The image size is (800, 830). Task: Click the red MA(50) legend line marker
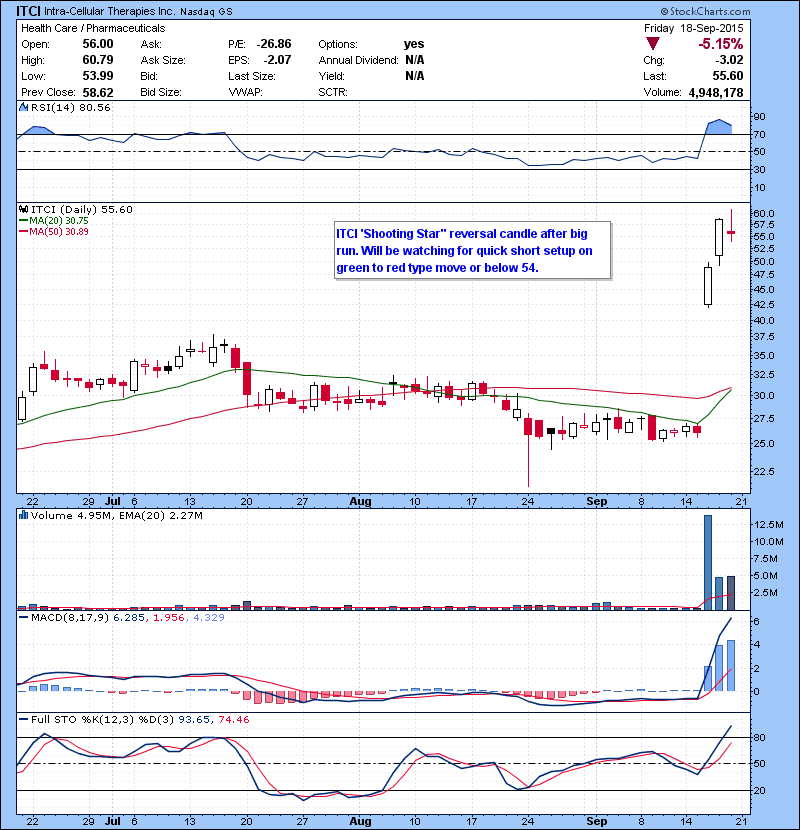(24, 232)
